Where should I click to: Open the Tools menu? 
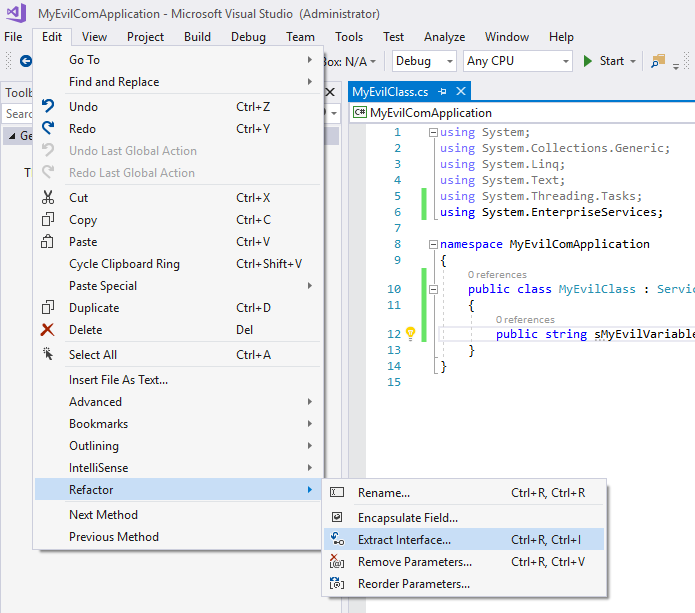349,37
